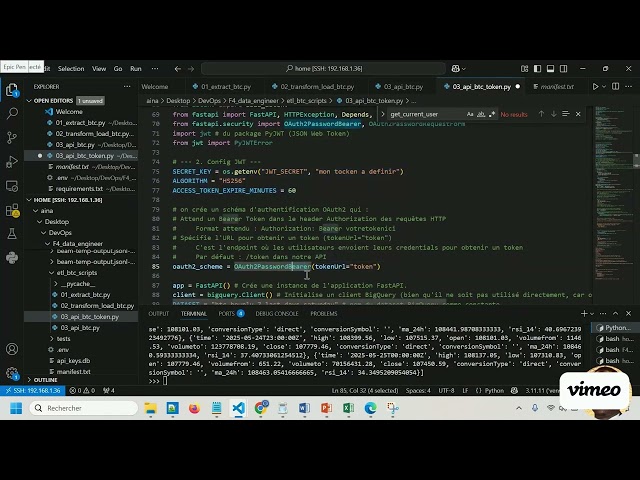The image size is (640, 480).
Task: Expand the __pycache__ folder
Action: click(56, 284)
